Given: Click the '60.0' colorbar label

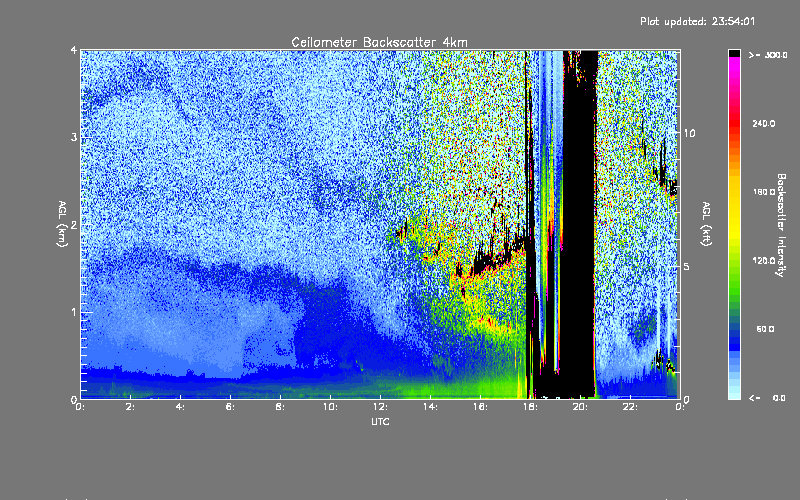Looking at the screenshot, I should pos(765,329).
